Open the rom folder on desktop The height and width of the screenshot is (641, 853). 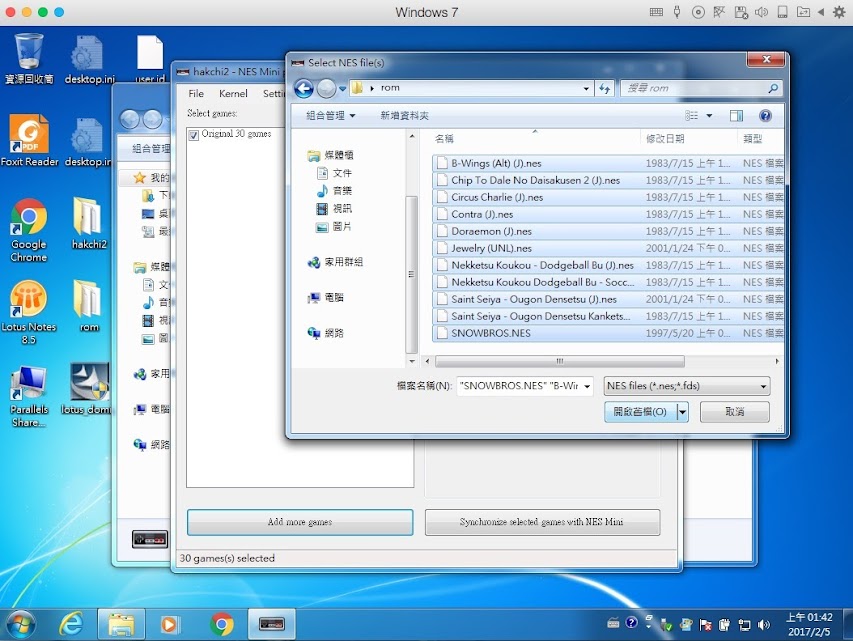click(89, 306)
